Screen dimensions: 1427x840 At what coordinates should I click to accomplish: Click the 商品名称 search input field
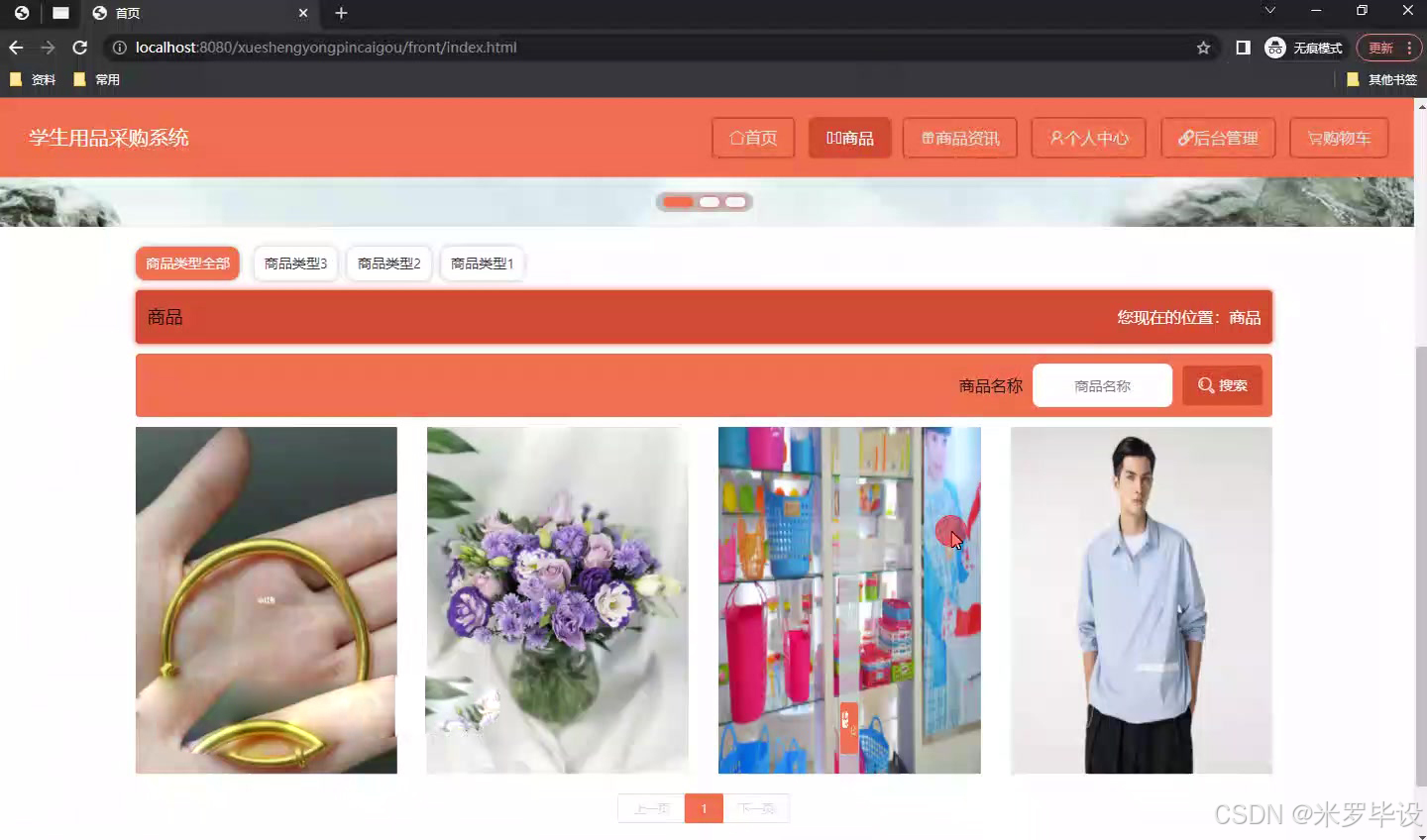click(1102, 385)
